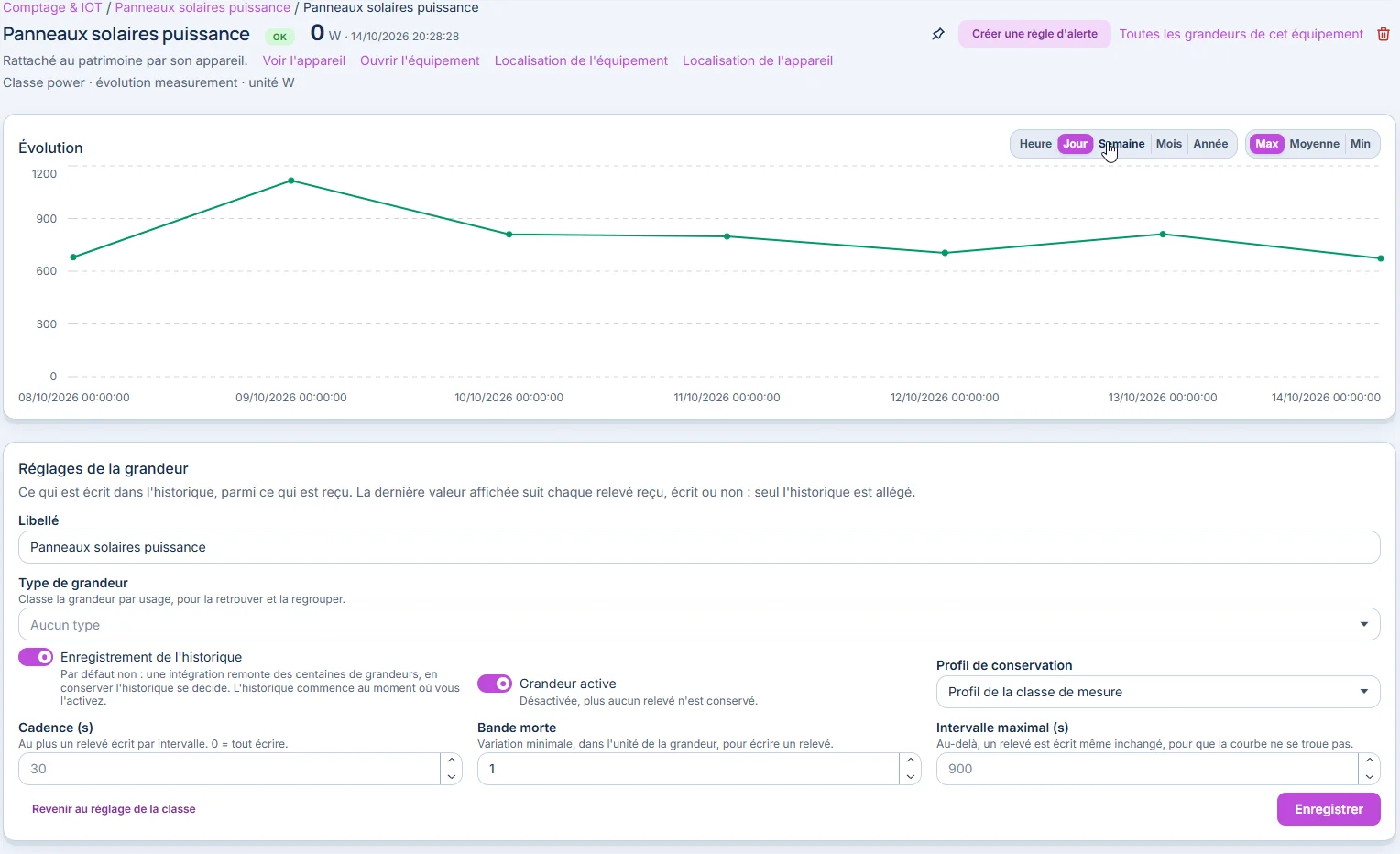Image resolution: width=1400 pixels, height=854 pixels.
Task: Click the "Évolution" chart title
Action: point(50,148)
